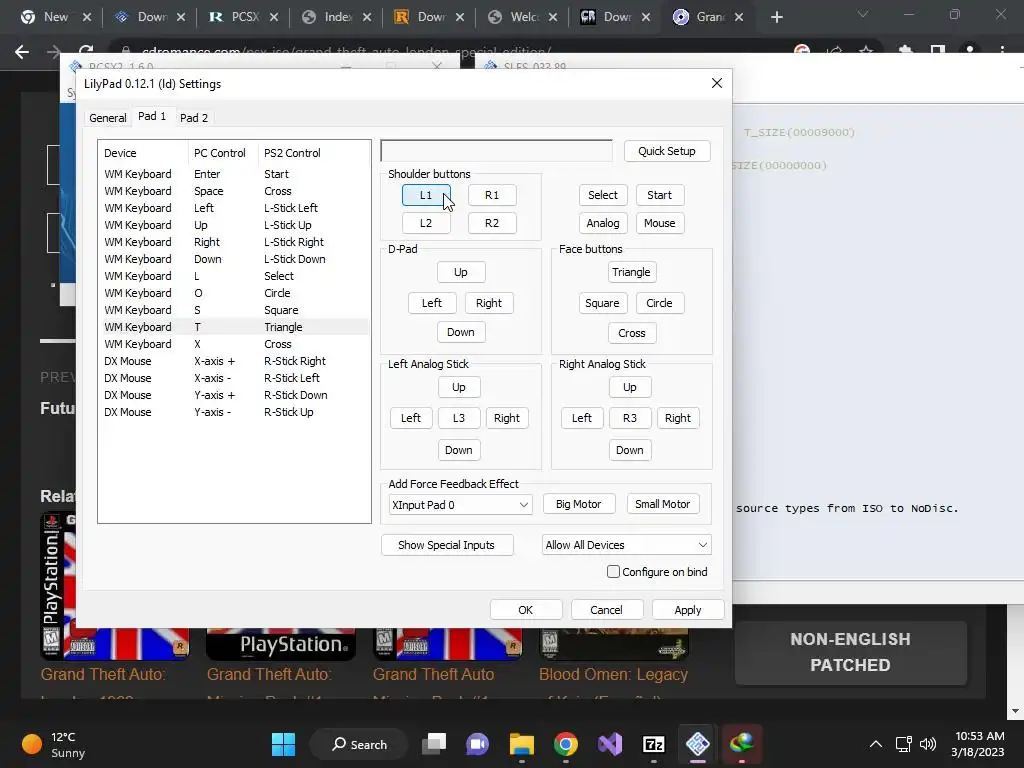Open Chrome extensions puzzle icon
Screen dimensions: 1024x768
click(x=905, y=52)
